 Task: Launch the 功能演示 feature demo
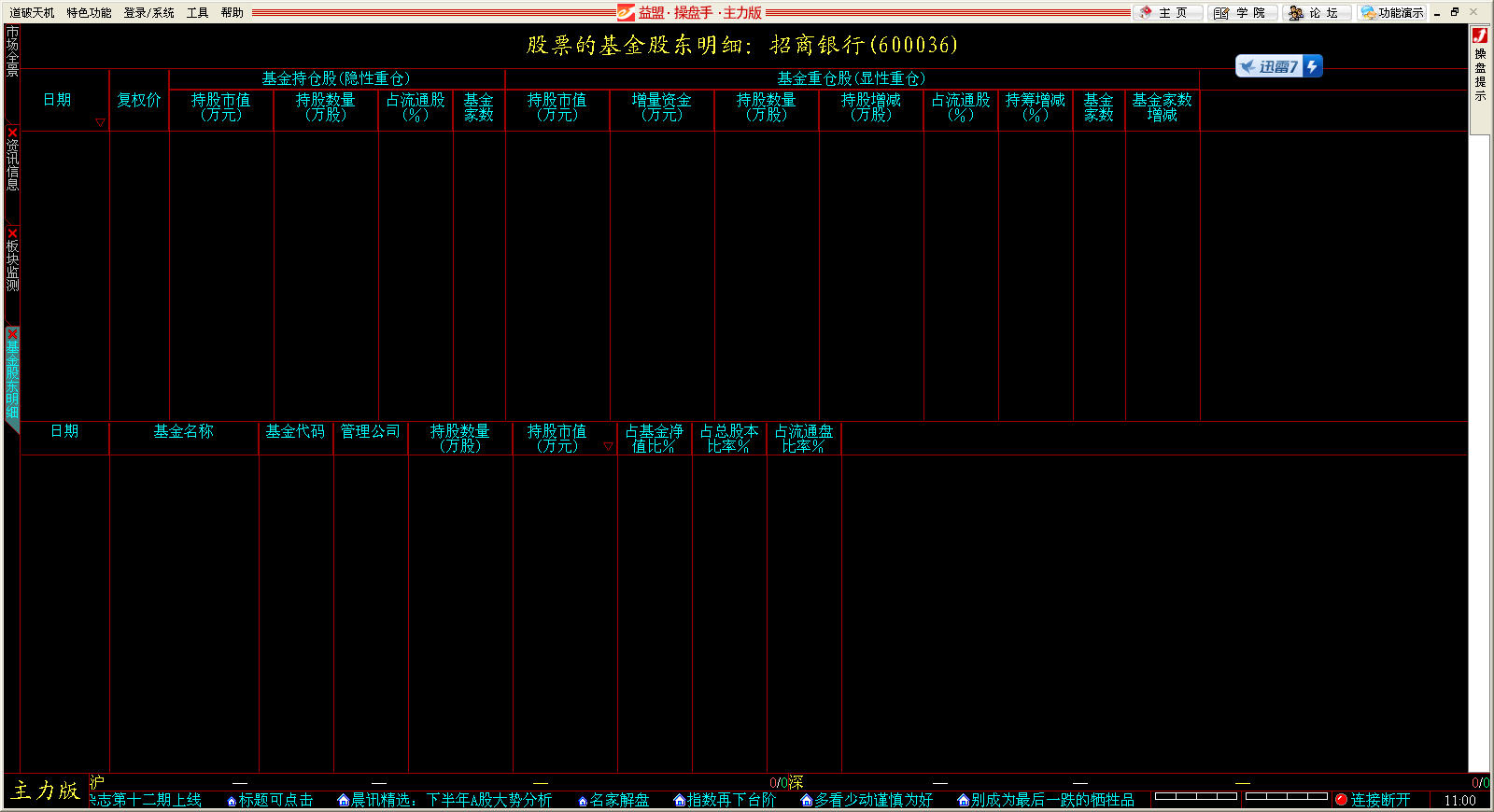[x=1392, y=12]
